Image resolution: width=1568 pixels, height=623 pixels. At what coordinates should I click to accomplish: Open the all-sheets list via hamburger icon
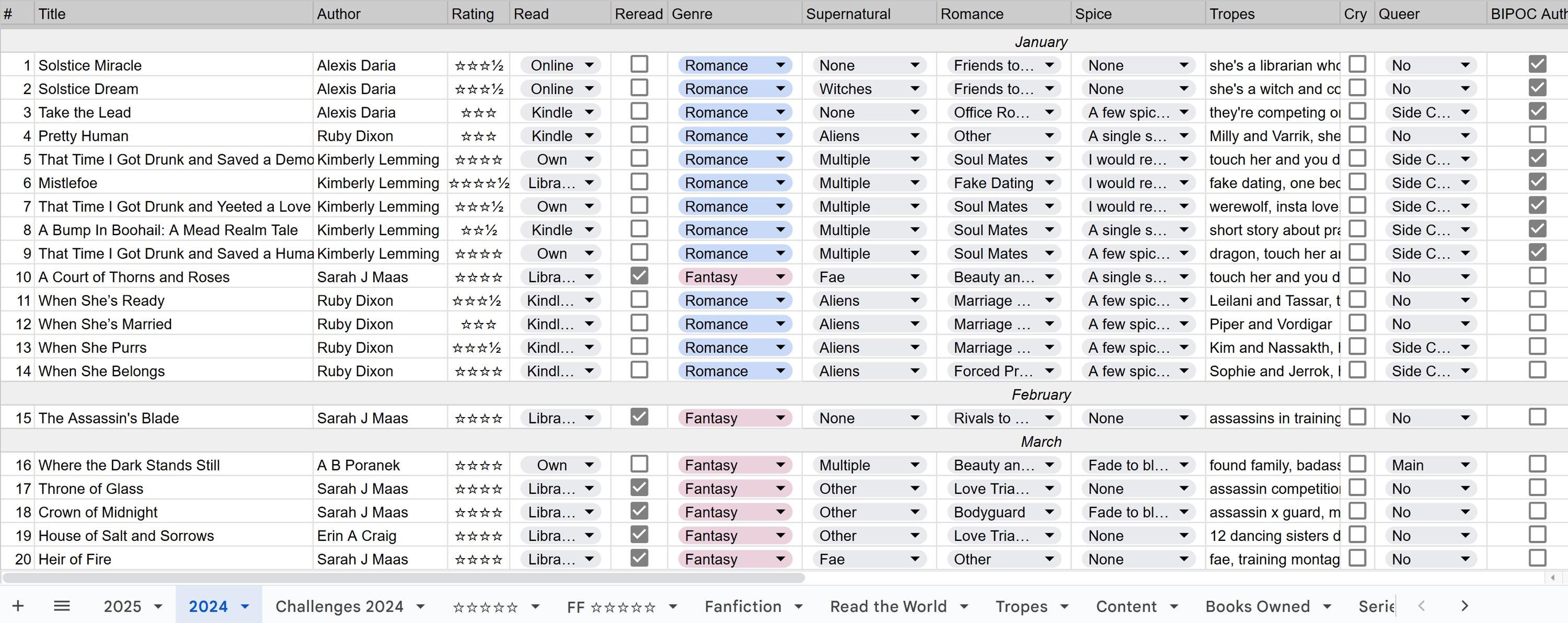62,605
